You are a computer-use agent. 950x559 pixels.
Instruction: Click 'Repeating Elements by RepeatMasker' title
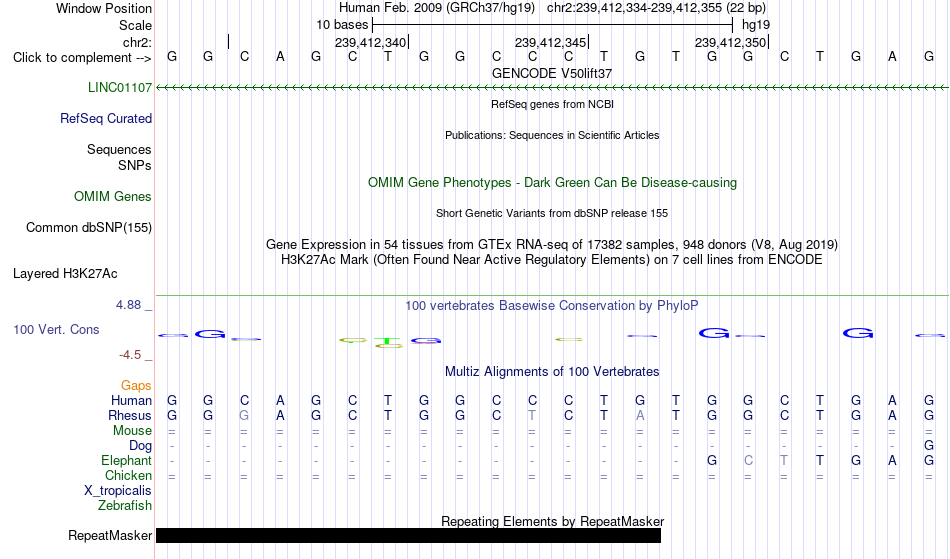(552, 521)
